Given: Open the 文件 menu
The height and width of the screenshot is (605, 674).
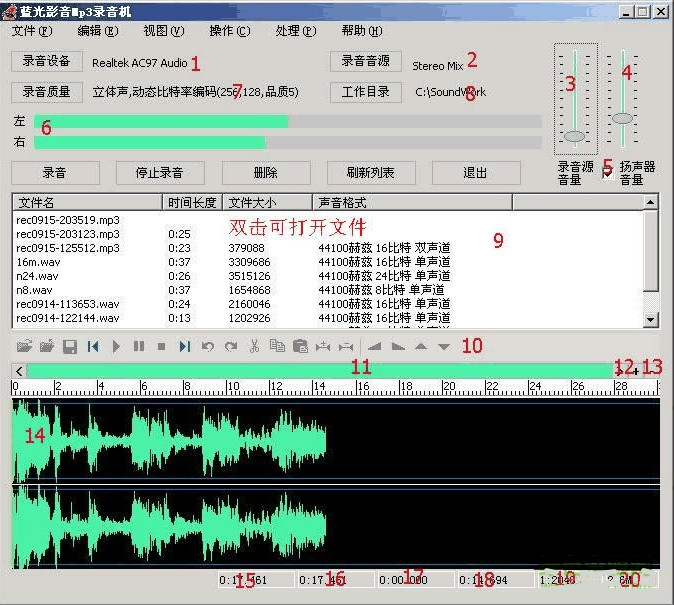Looking at the screenshot, I should [x=32, y=31].
